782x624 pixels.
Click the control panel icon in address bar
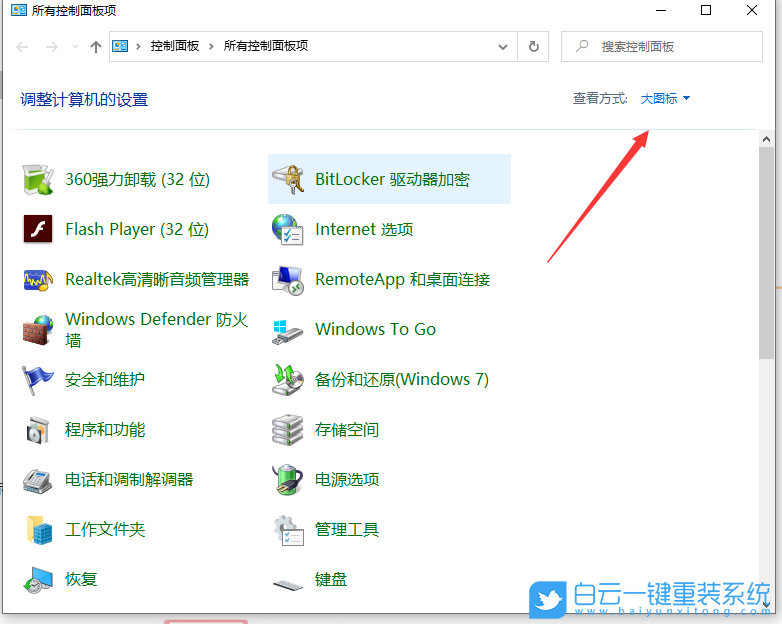coord(120,46)
